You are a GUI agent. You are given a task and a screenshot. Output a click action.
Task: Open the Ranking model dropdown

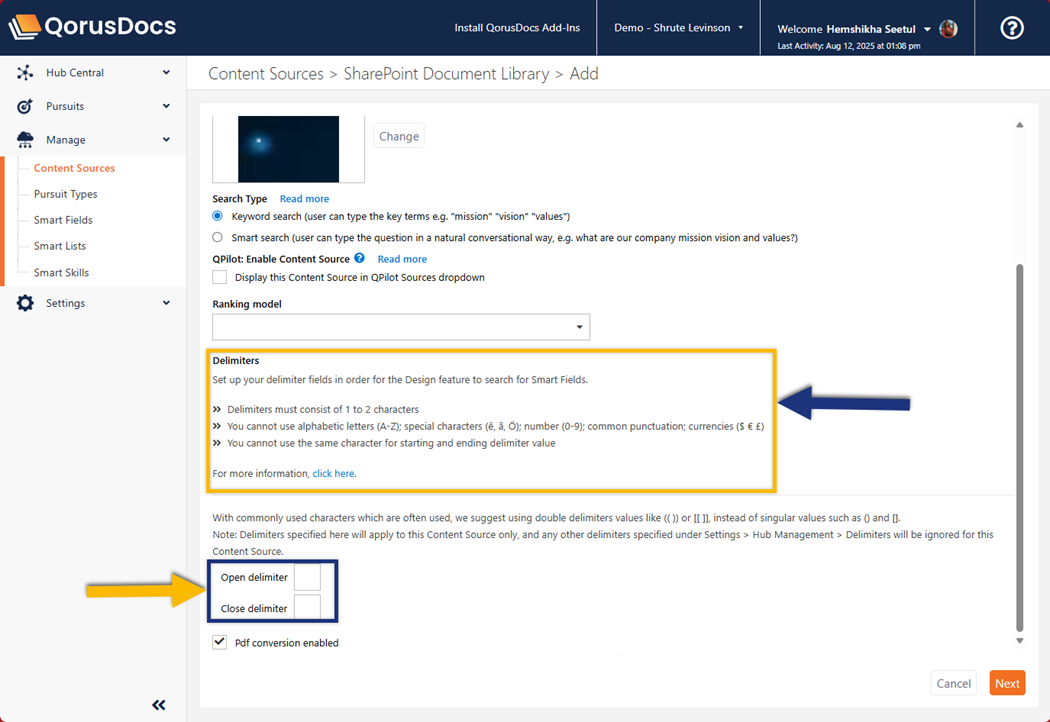tap(401, 327)
